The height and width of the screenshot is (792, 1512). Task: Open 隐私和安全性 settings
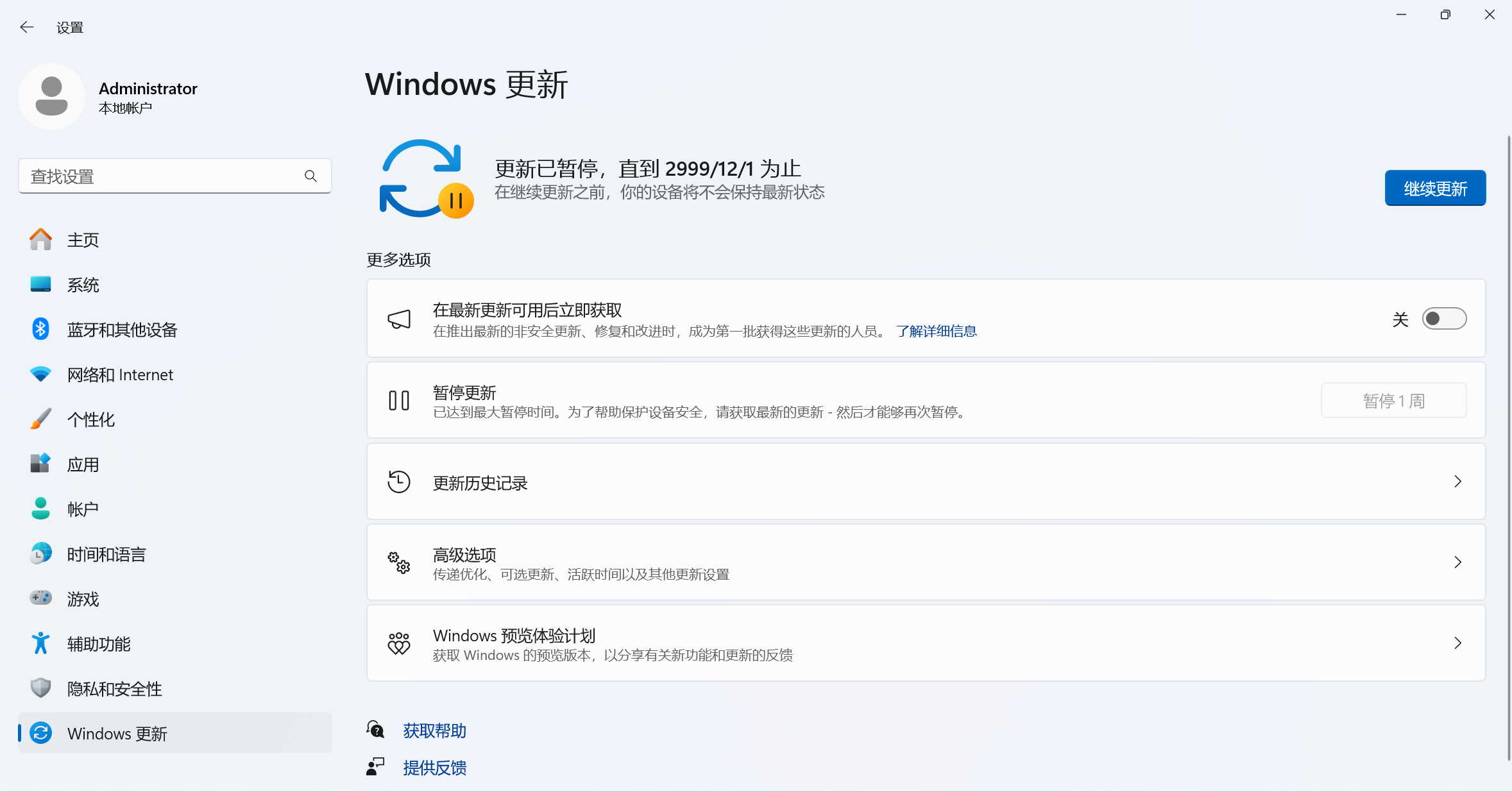(x=175, y=689)
